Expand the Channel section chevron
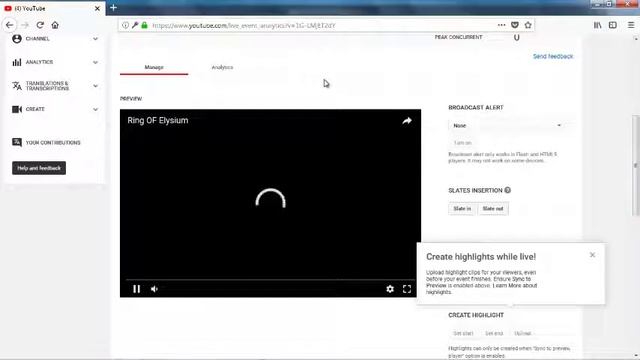 click(x=95, y=39)
